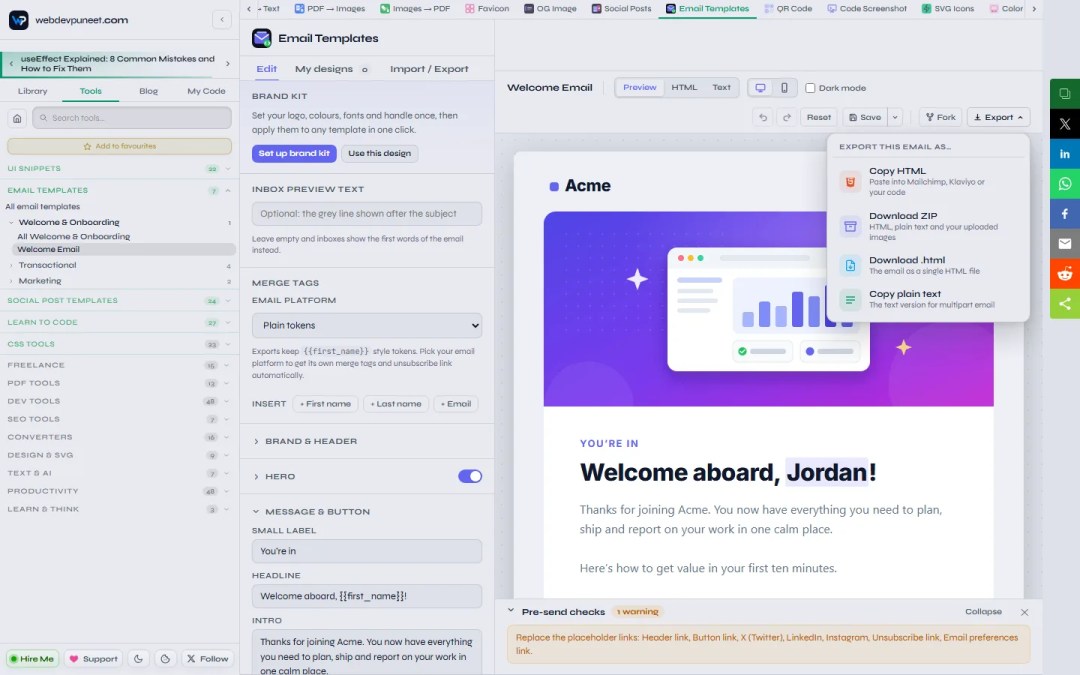1080x675 pixels.
Task: Expand the Transactional templates group
Action: (x=118, y=265)
